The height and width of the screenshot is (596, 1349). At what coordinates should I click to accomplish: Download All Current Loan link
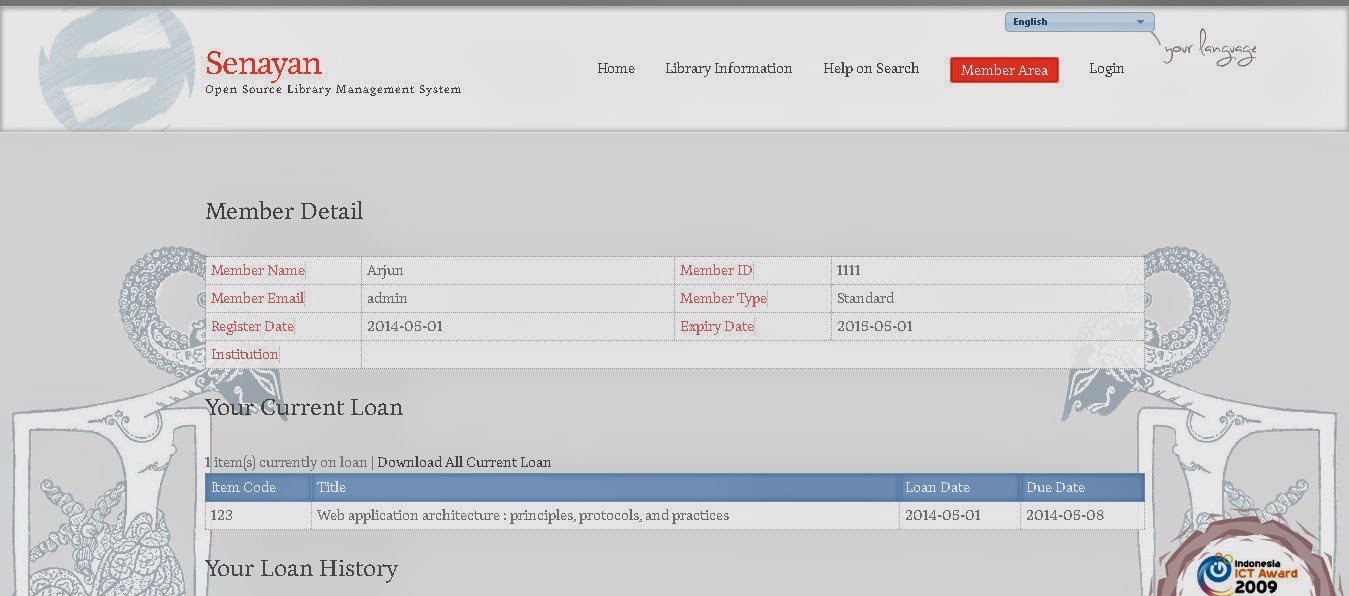[464, 462]
